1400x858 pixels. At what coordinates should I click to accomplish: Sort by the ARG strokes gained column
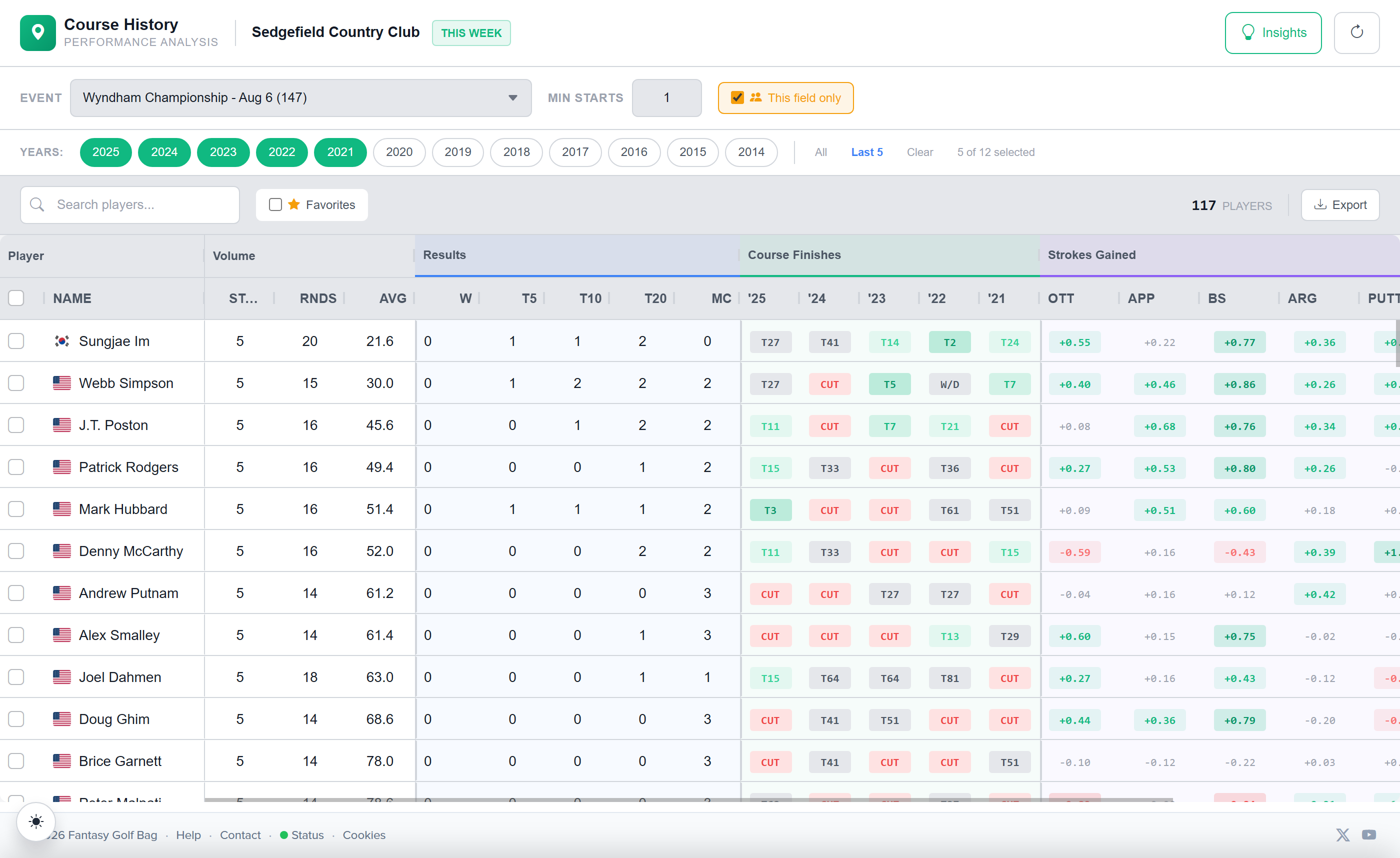(1301, 298)
